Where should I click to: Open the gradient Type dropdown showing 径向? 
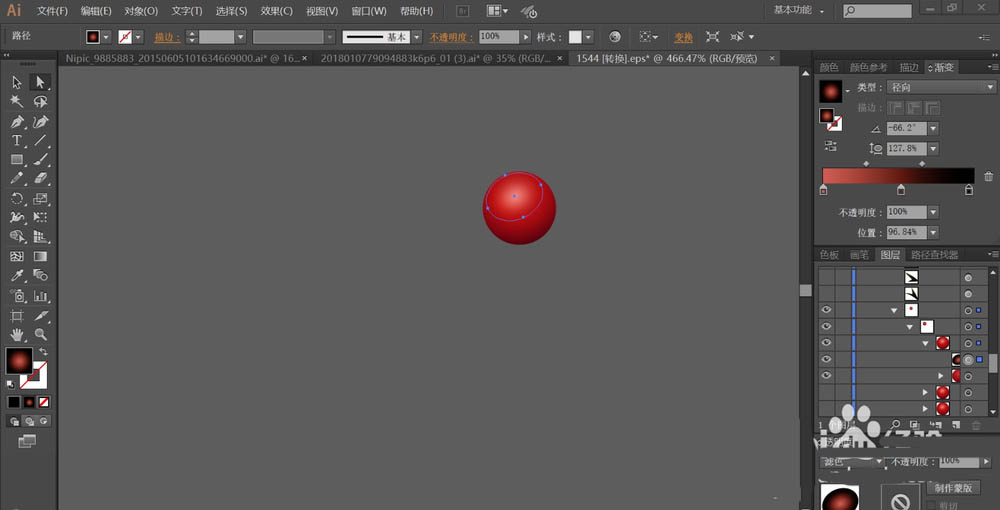942,87
